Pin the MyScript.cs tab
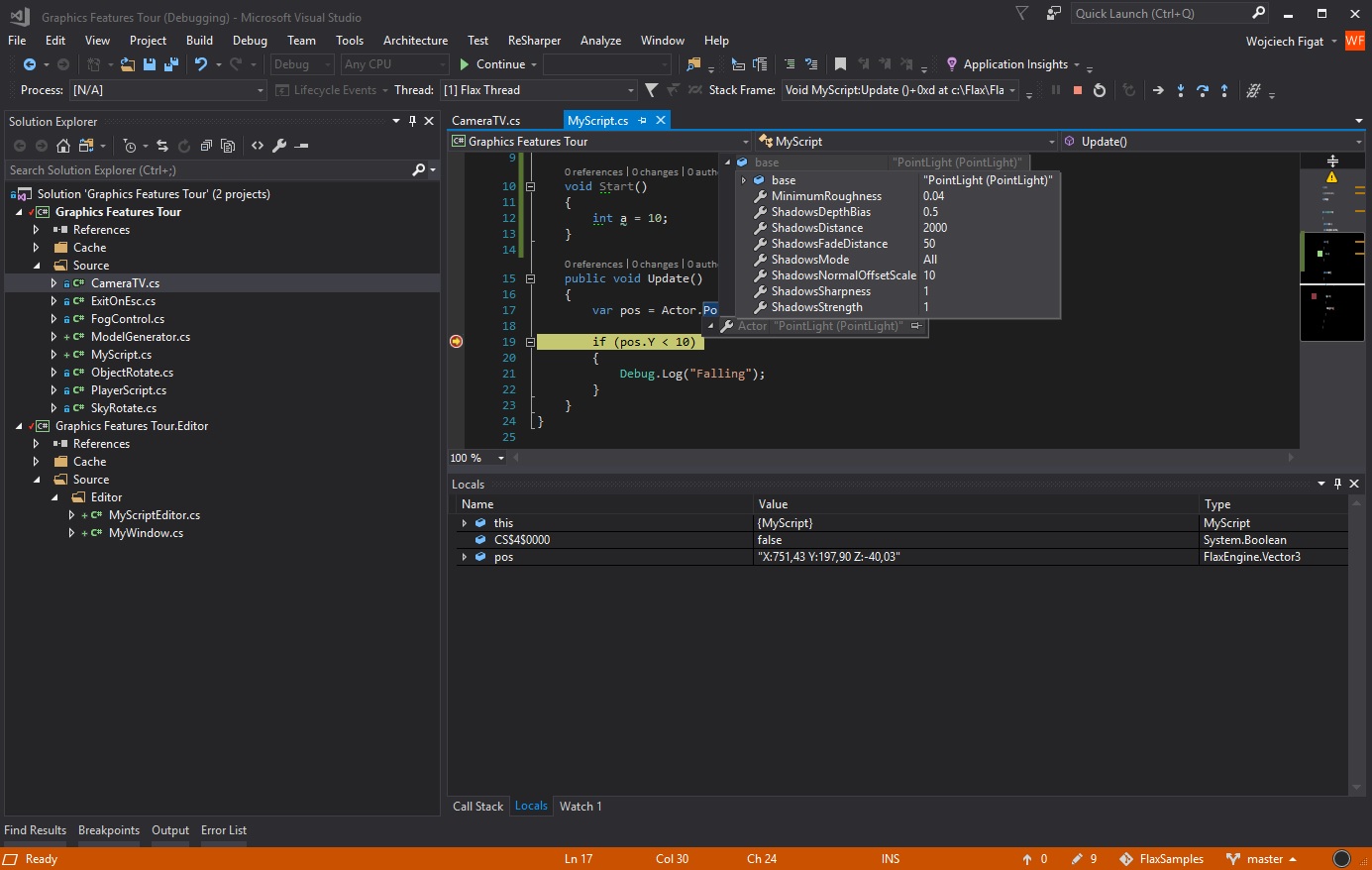 (x=642, y=120)
